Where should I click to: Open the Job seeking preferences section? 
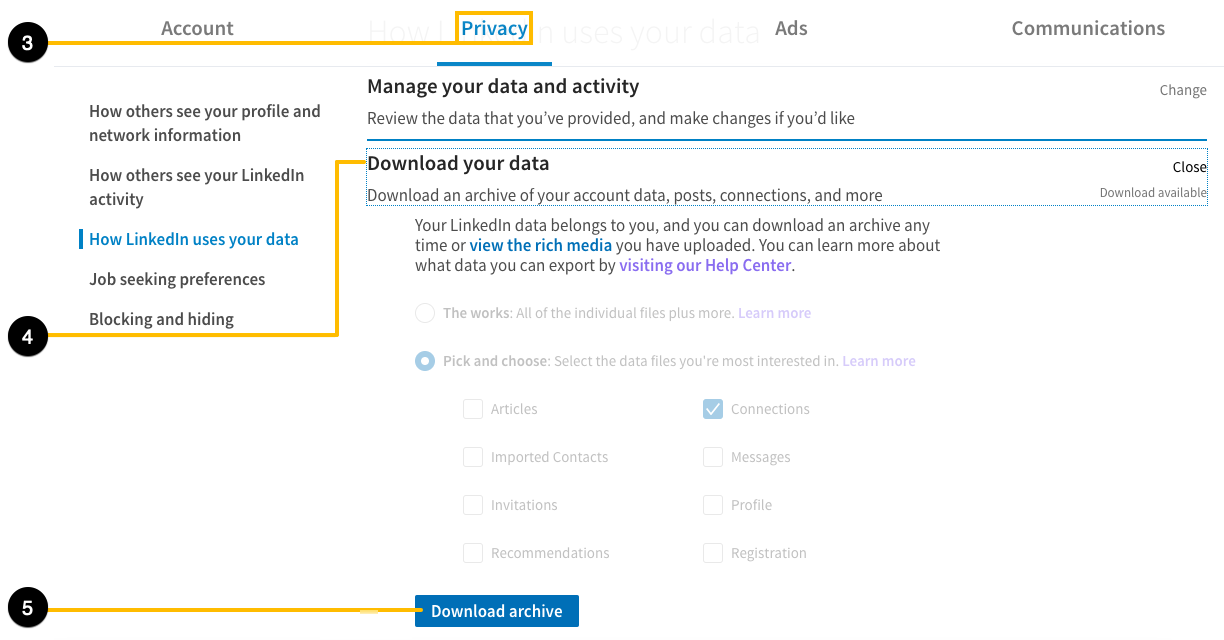177,279
